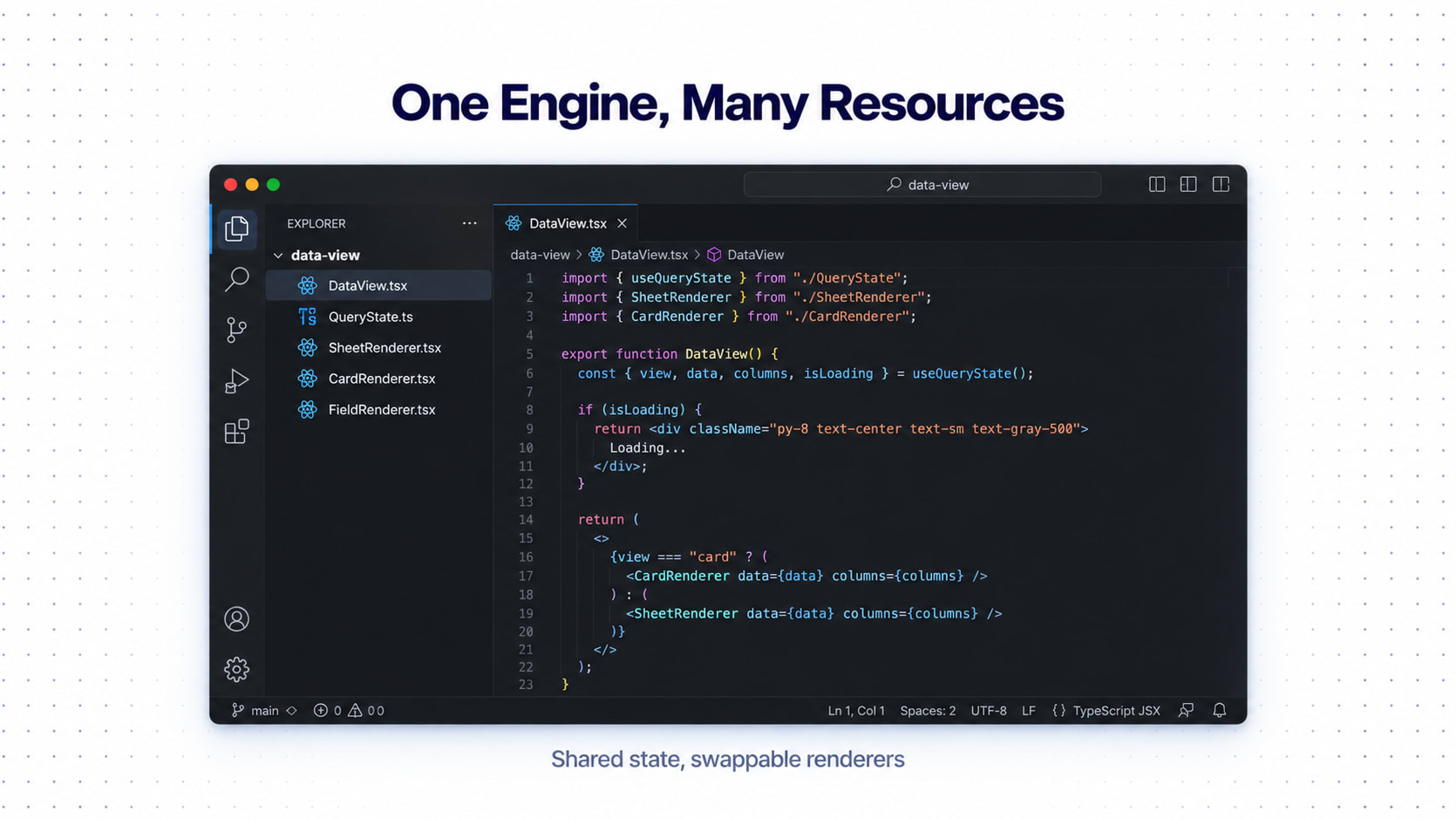Open the Explorer view in the activity bar

(x=236, y=229)
